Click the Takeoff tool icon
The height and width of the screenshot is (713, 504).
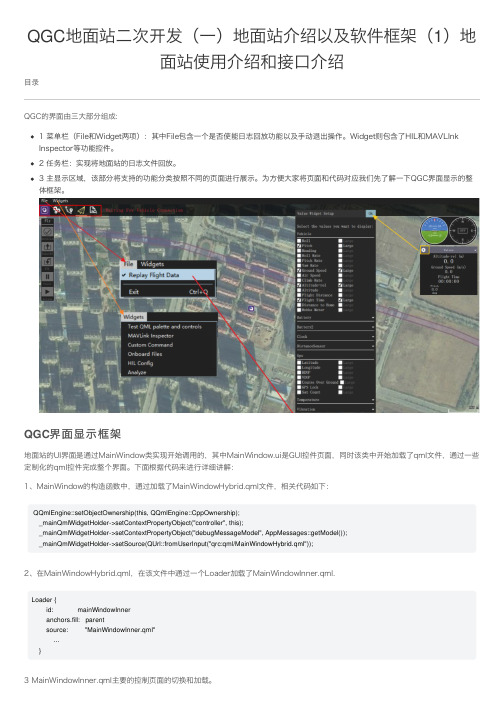[47, 247]
